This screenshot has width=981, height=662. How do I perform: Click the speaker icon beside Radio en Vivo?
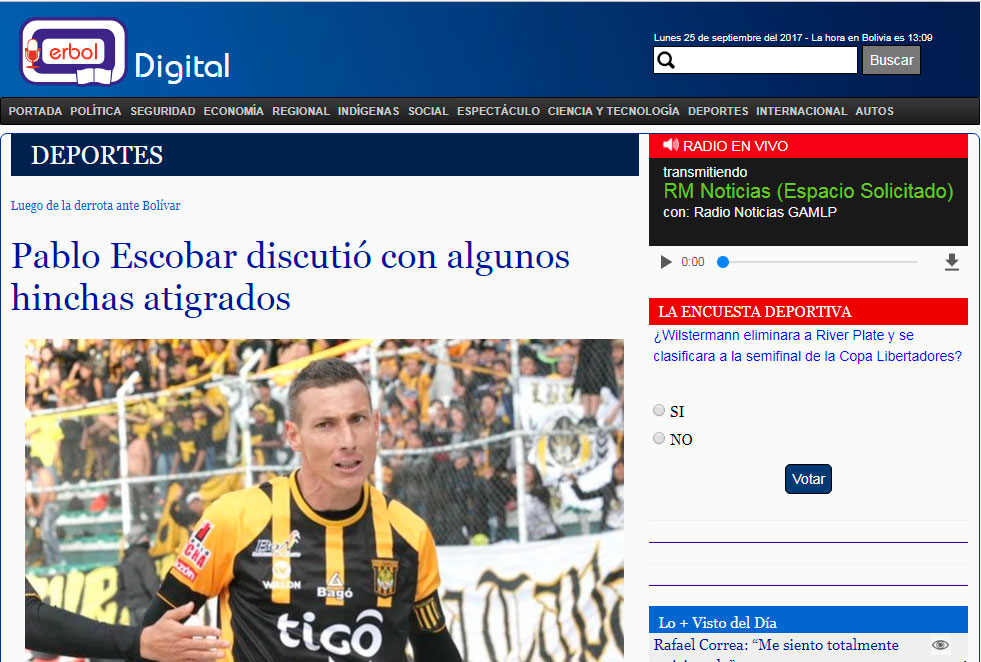coord(670,145)
